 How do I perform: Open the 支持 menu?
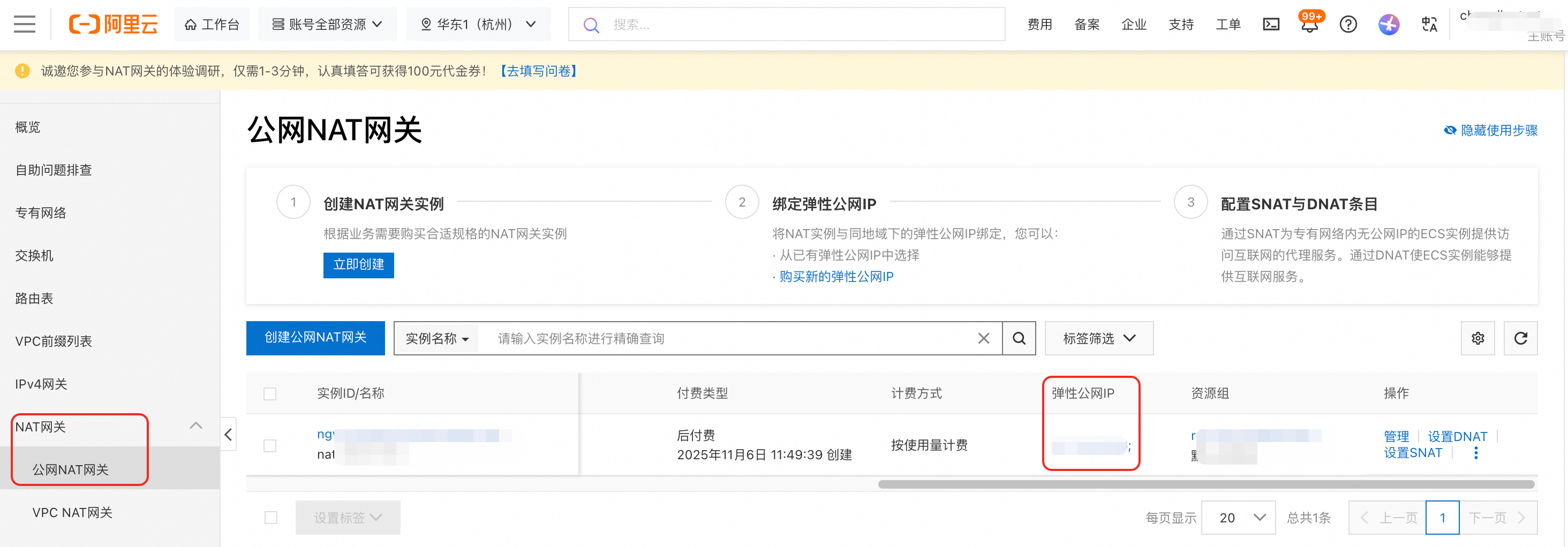click(x=1181, y=24)
